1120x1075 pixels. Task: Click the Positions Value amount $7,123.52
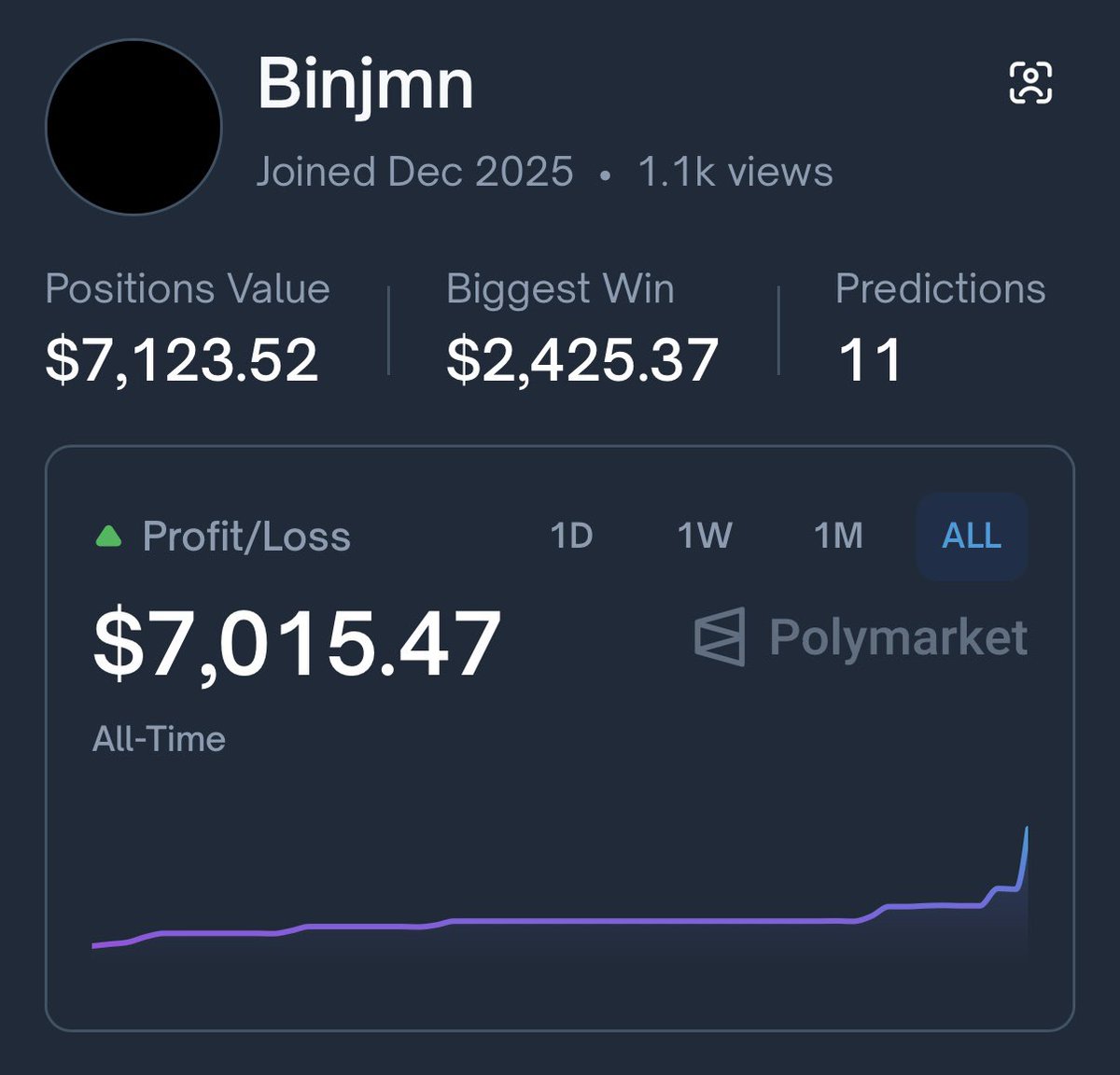[x=182, y=360]
